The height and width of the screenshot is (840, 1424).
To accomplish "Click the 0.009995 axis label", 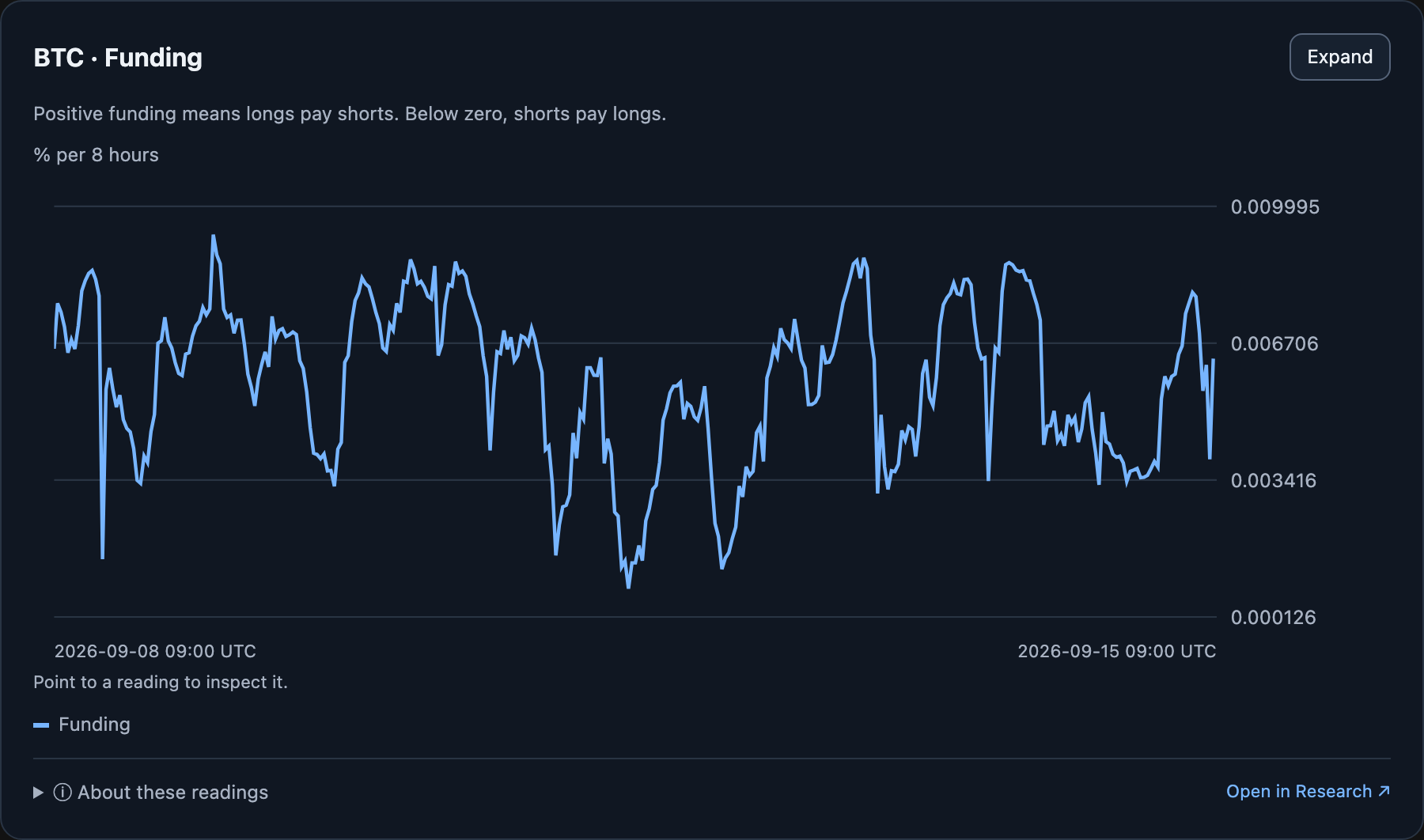I will tap(1274, 207).
